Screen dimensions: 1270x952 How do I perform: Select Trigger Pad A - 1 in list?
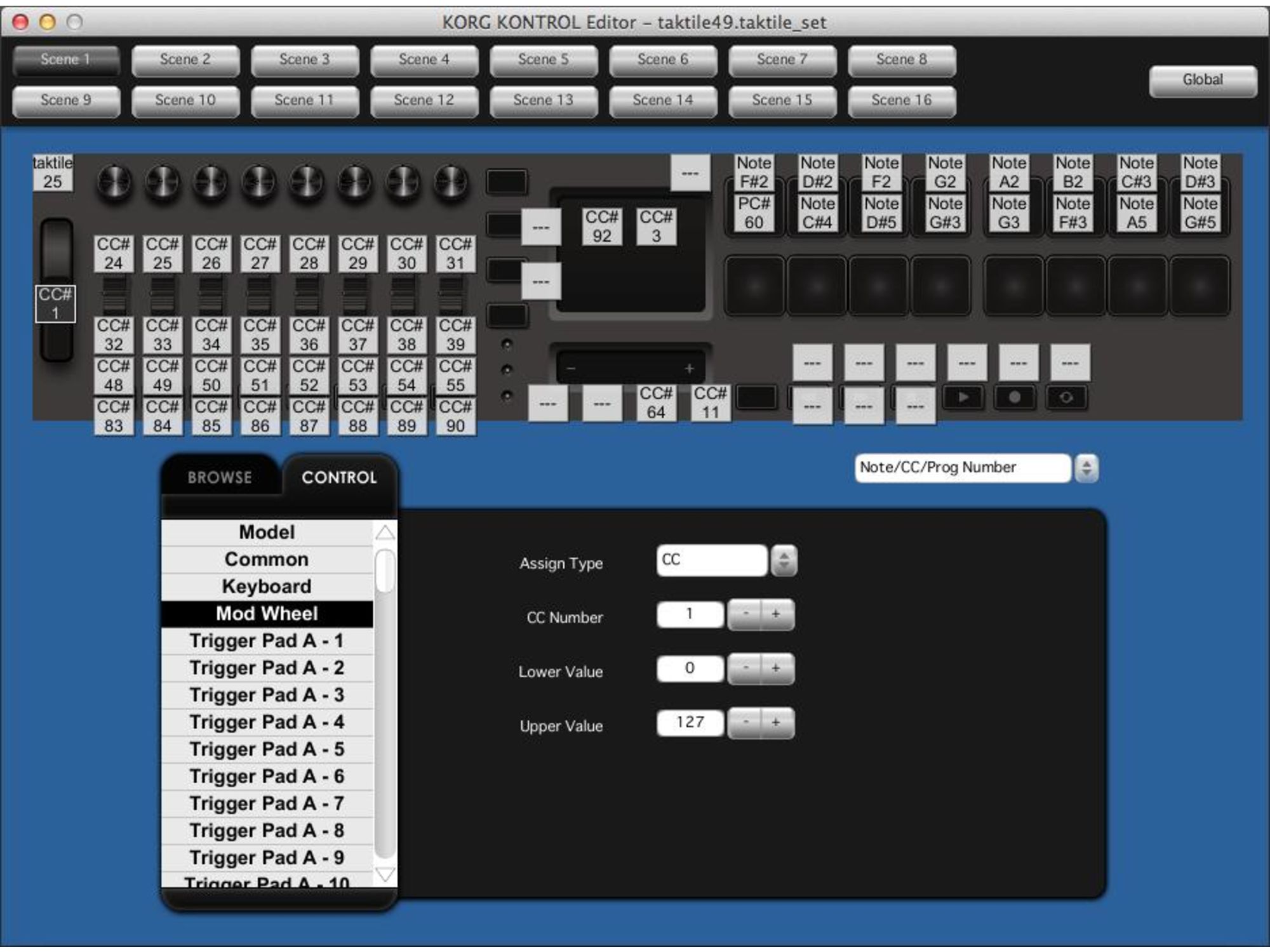267,641
